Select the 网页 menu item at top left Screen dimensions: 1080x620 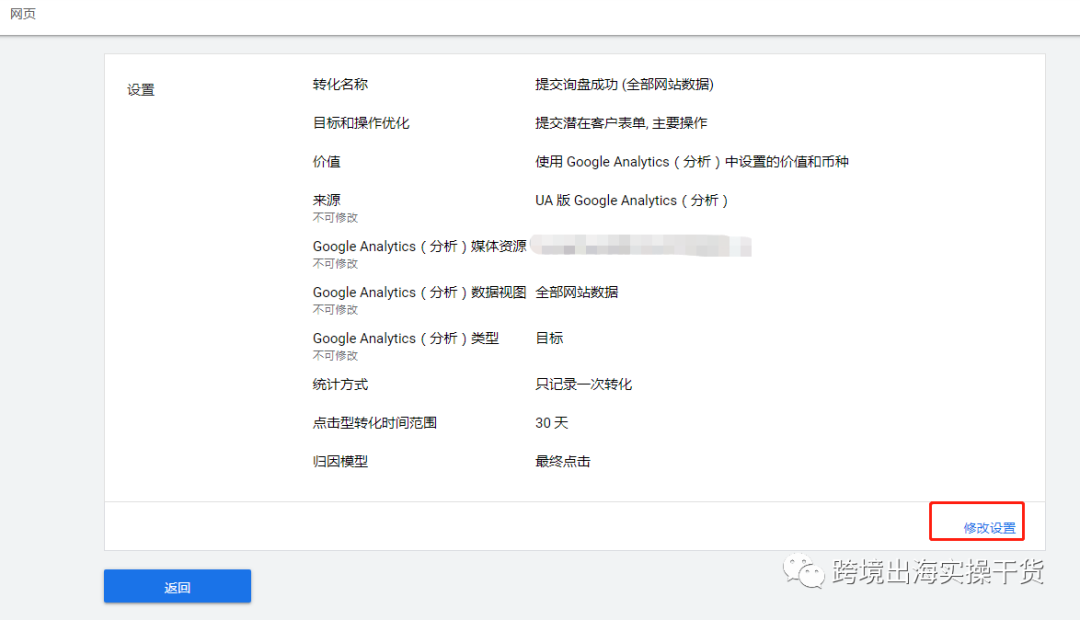(x=23, y=14)
